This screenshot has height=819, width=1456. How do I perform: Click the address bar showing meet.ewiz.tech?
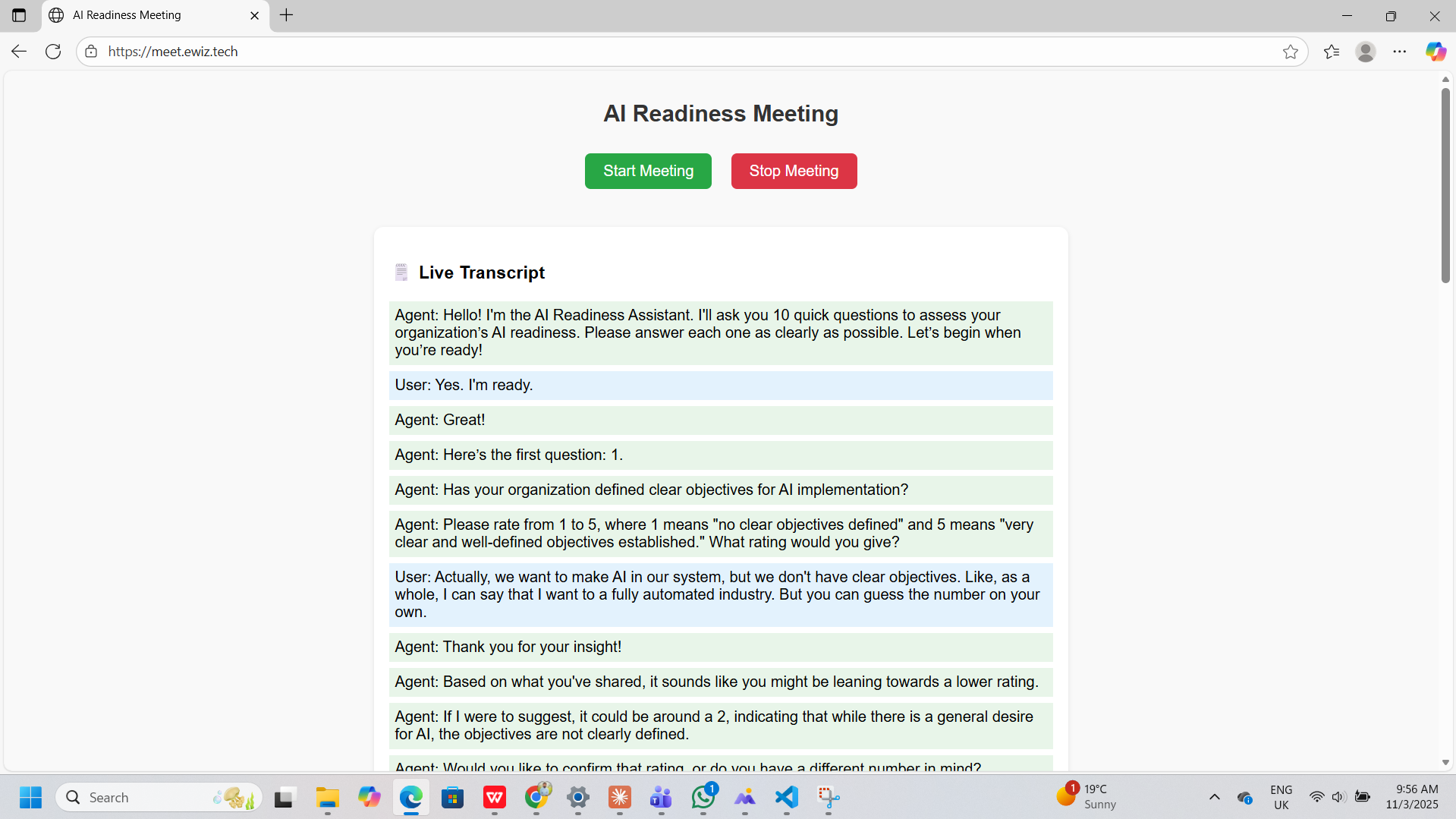tap(683, 52)
